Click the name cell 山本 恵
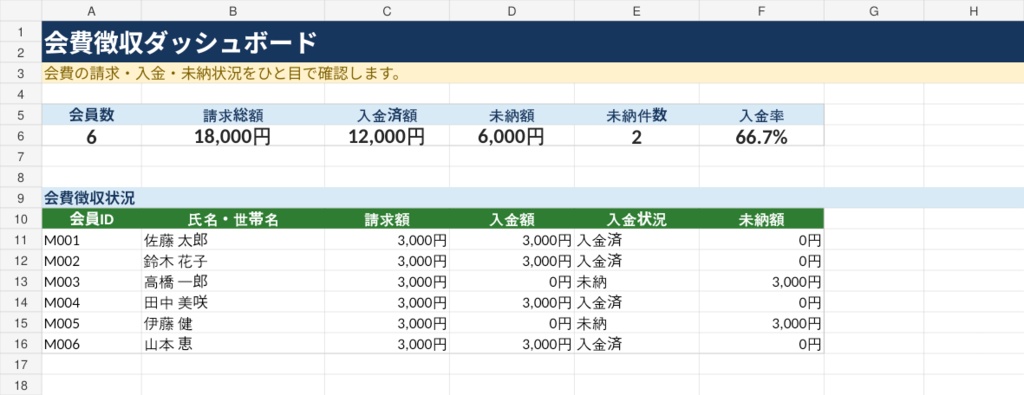The image size is (1024, 395). 232,343
